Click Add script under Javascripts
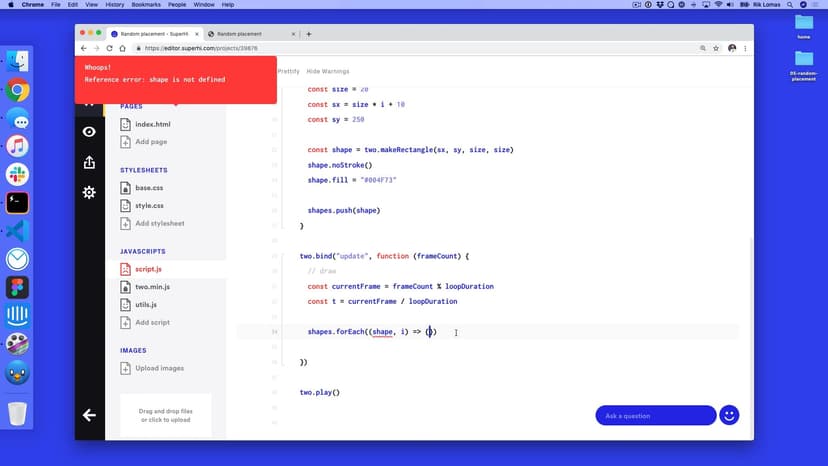This screenshot has height=466, width=828. (x=152, y=323)
